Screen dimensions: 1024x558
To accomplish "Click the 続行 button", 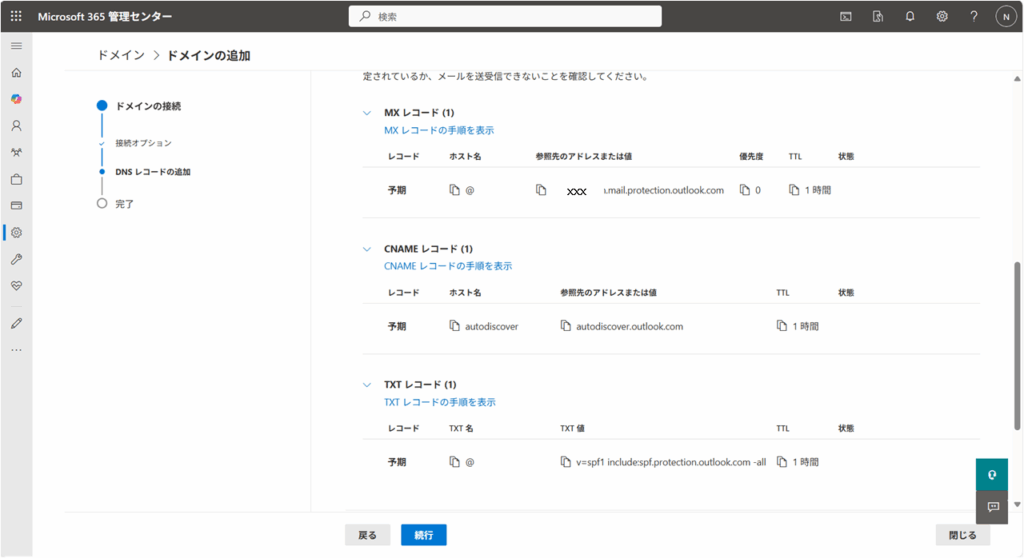I will coord(424,535).
